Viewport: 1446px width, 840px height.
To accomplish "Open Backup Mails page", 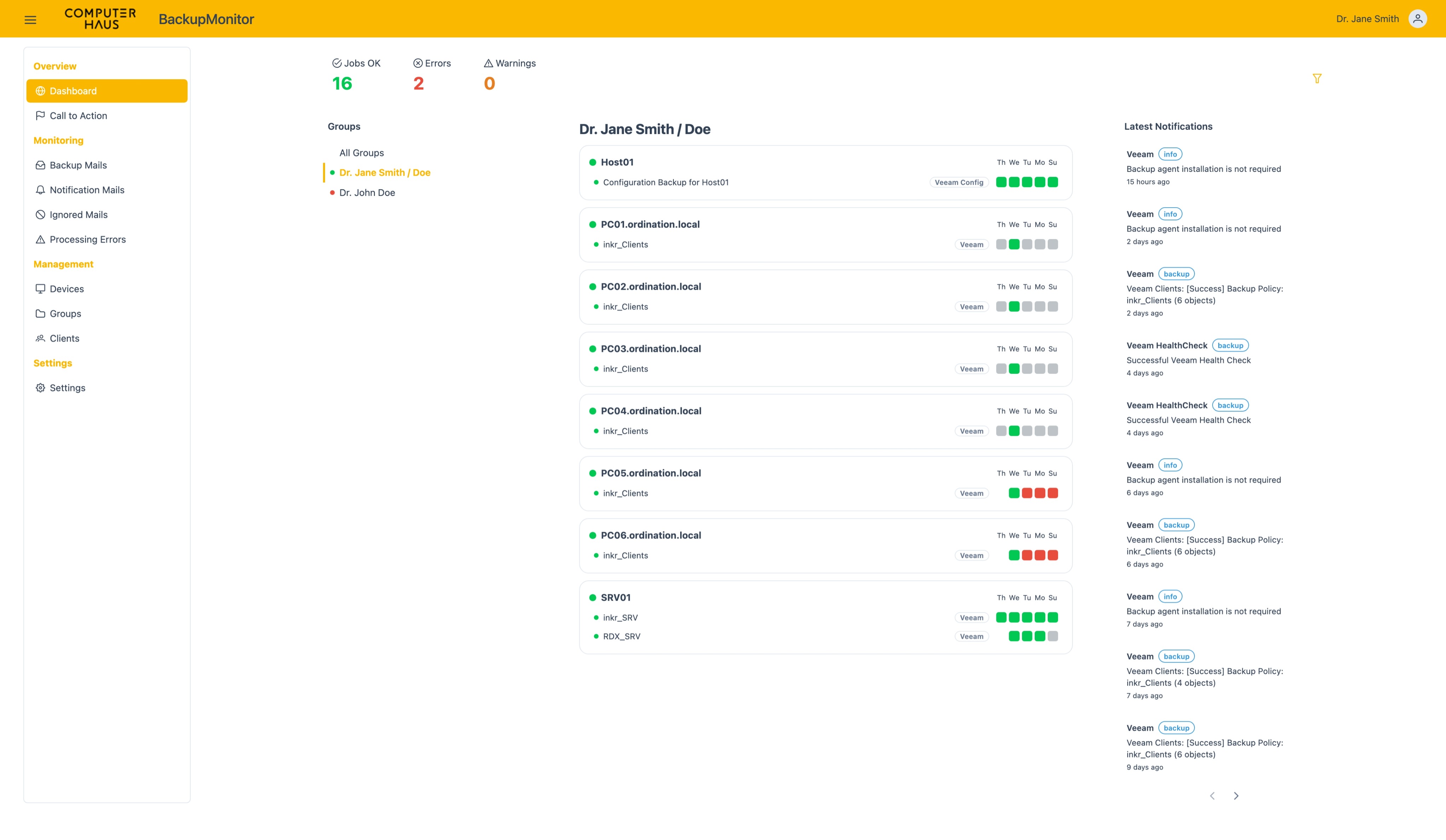I will tap(107, 165).
